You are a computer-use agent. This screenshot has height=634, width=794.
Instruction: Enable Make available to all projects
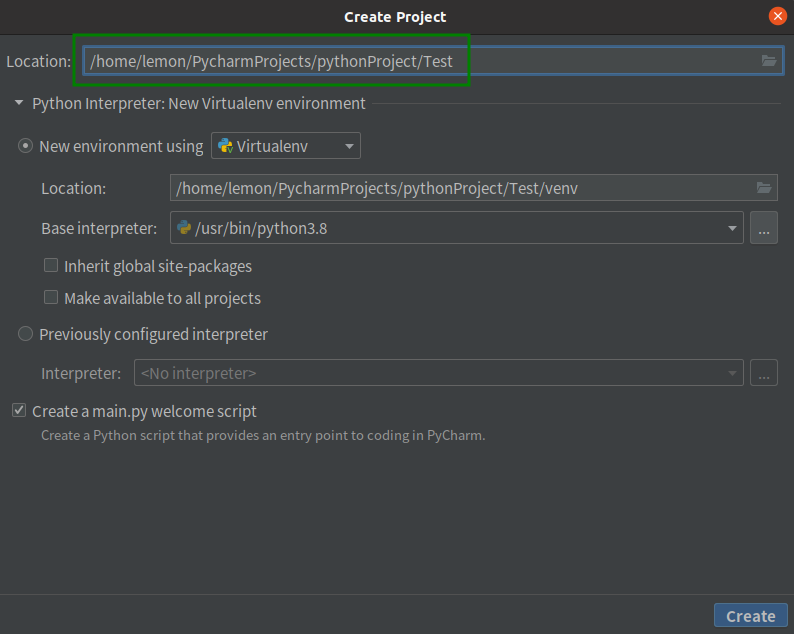[x=51, y=297]
